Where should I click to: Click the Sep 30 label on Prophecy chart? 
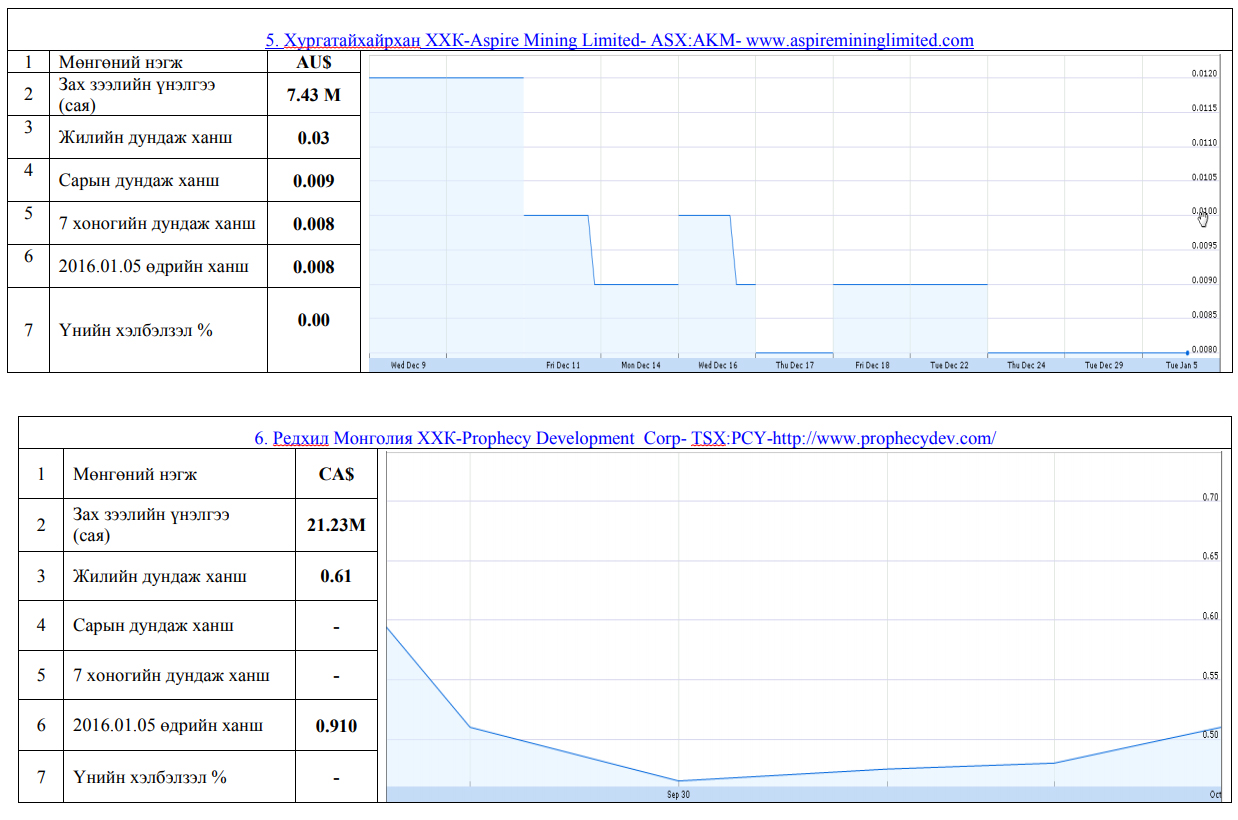(678, 795)
